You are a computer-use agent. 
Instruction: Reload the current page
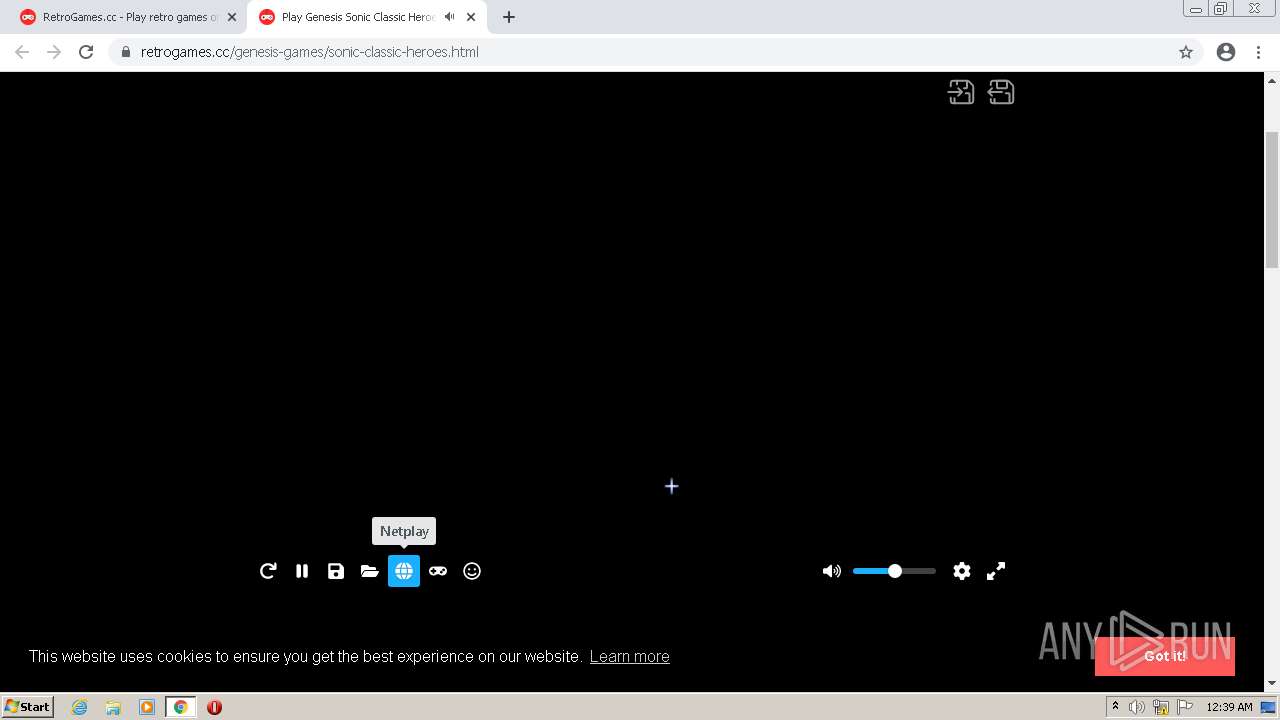[86, 52]
